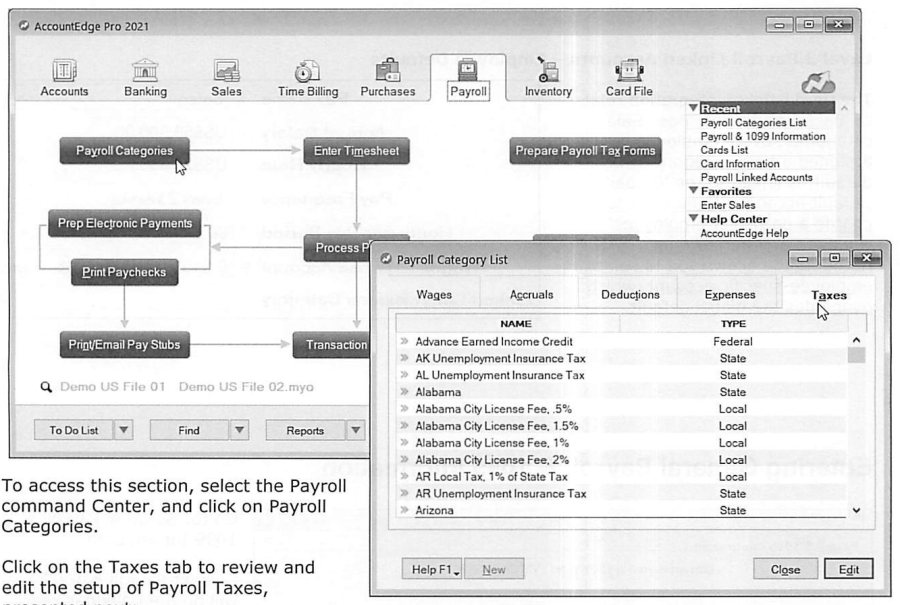Click the Payroll Category List window icon
900x605 pixels.
tap(386, 259)
